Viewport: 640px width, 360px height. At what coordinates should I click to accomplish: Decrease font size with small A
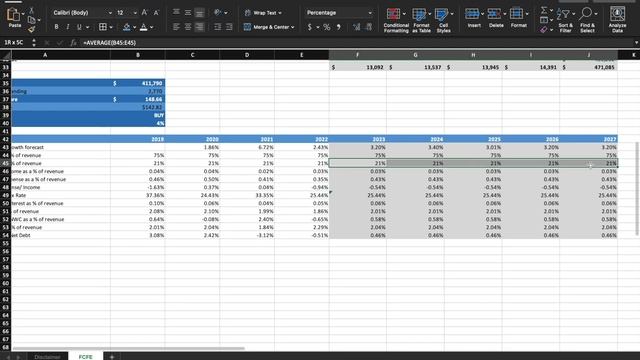pos(156,13)
